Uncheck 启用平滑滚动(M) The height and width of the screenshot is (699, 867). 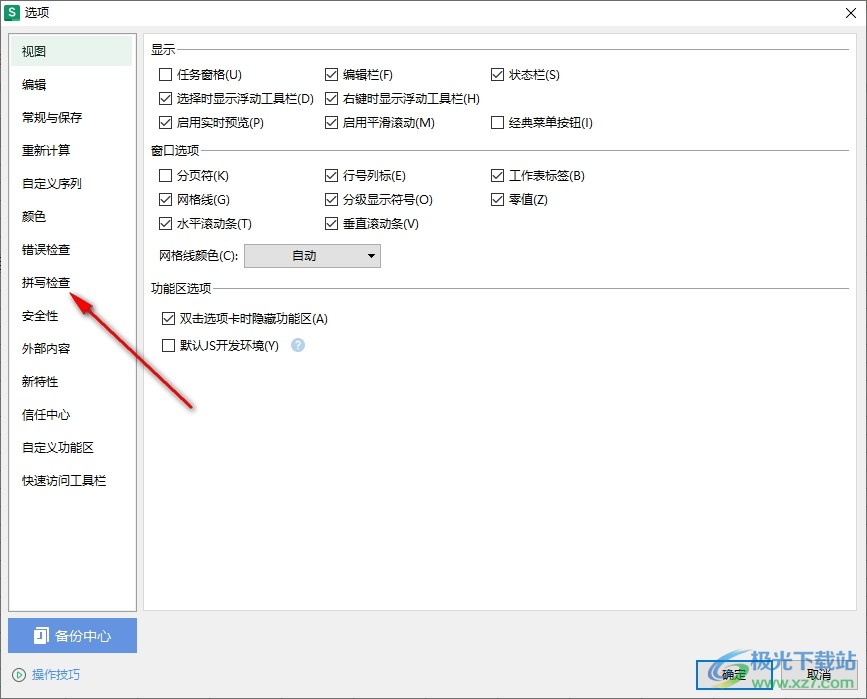[331, 123]
